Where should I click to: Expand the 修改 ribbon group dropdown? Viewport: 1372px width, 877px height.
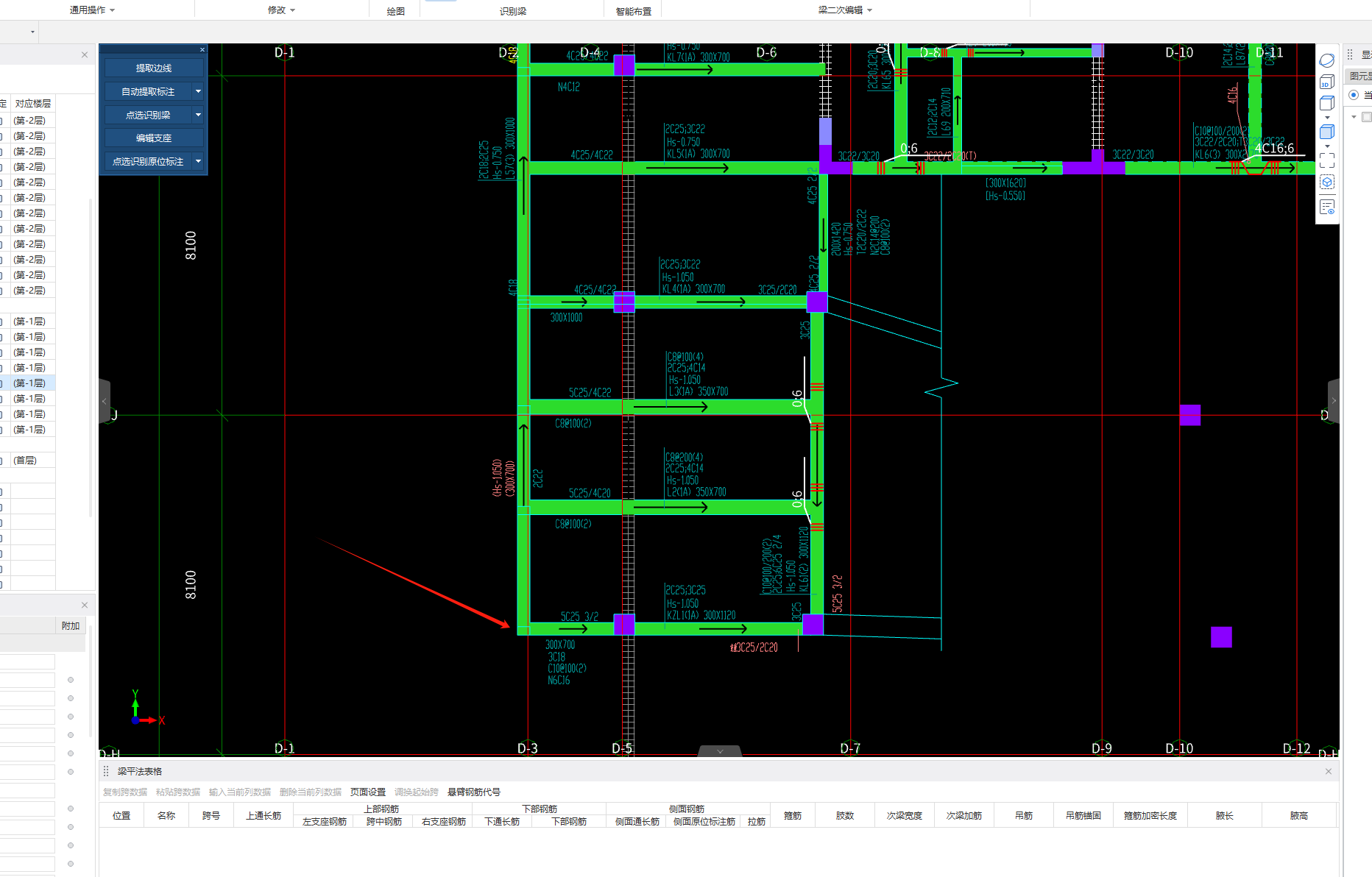[292, 10]
